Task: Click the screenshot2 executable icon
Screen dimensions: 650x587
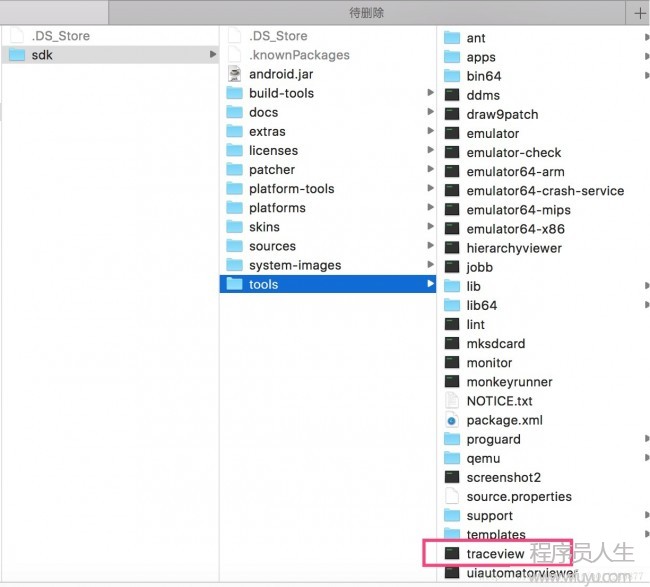Action: coord(452,477)
